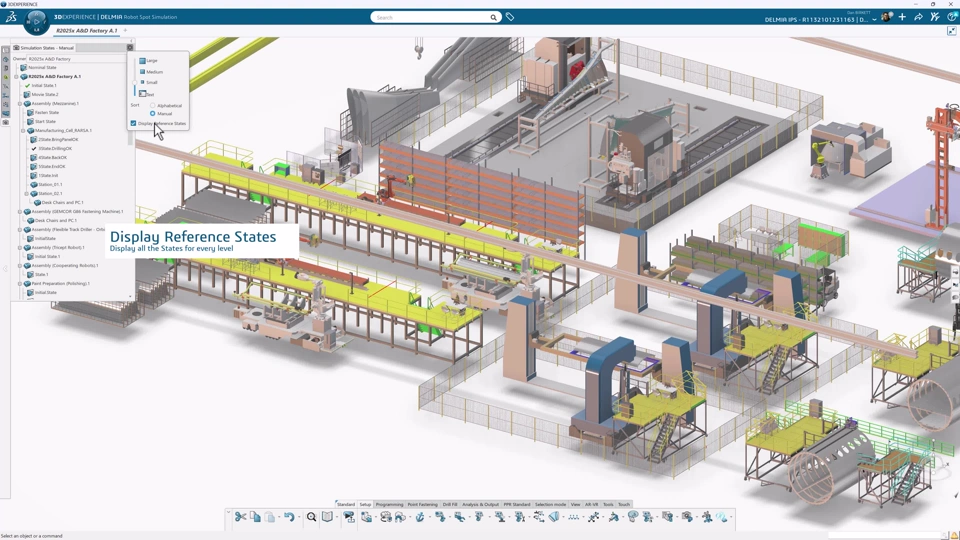Collapse Manufacturing_Cell_RARSA.1 node

coord(23,130)
